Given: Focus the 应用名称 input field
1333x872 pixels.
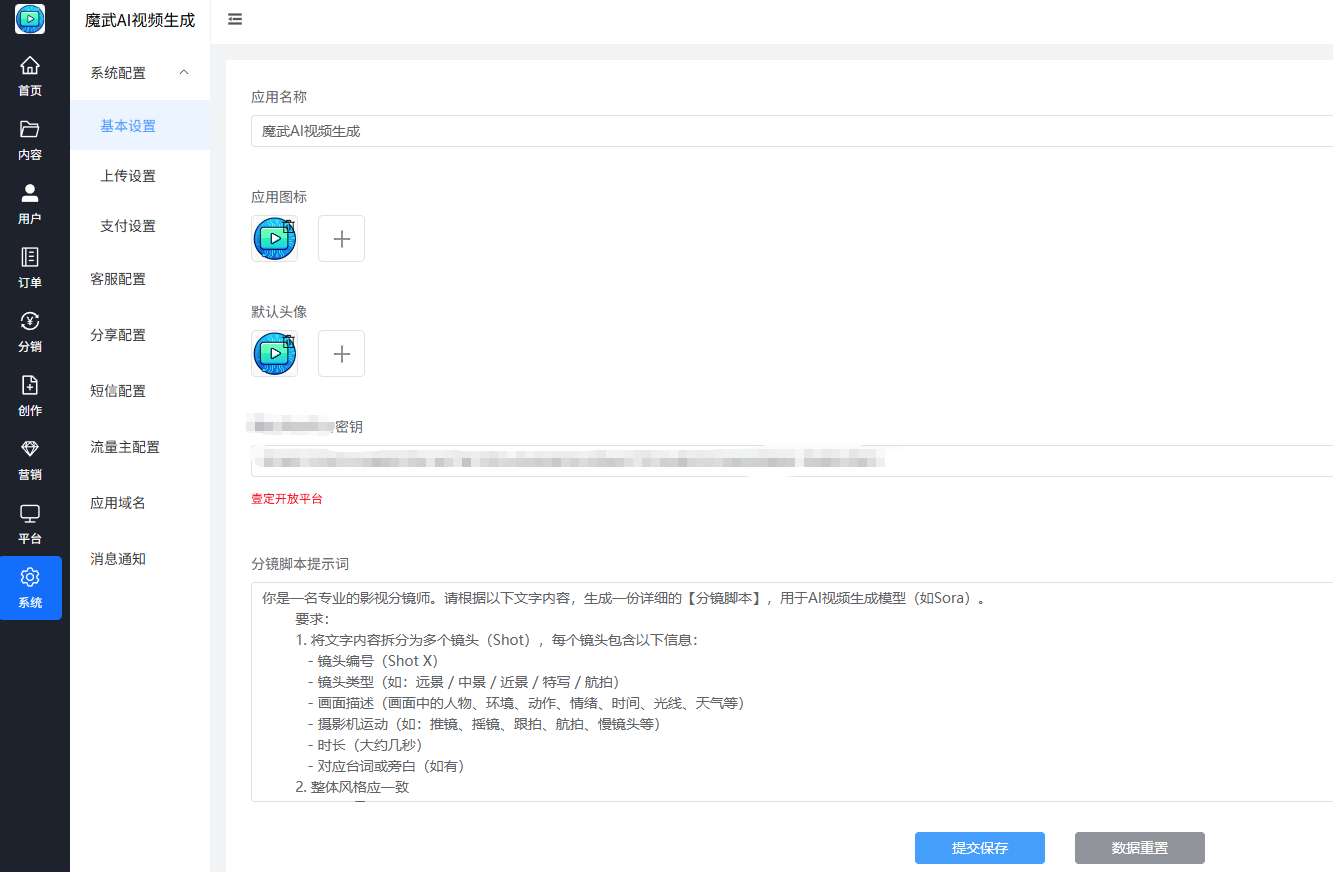Looking at the screenshot, I should point(792,131).
